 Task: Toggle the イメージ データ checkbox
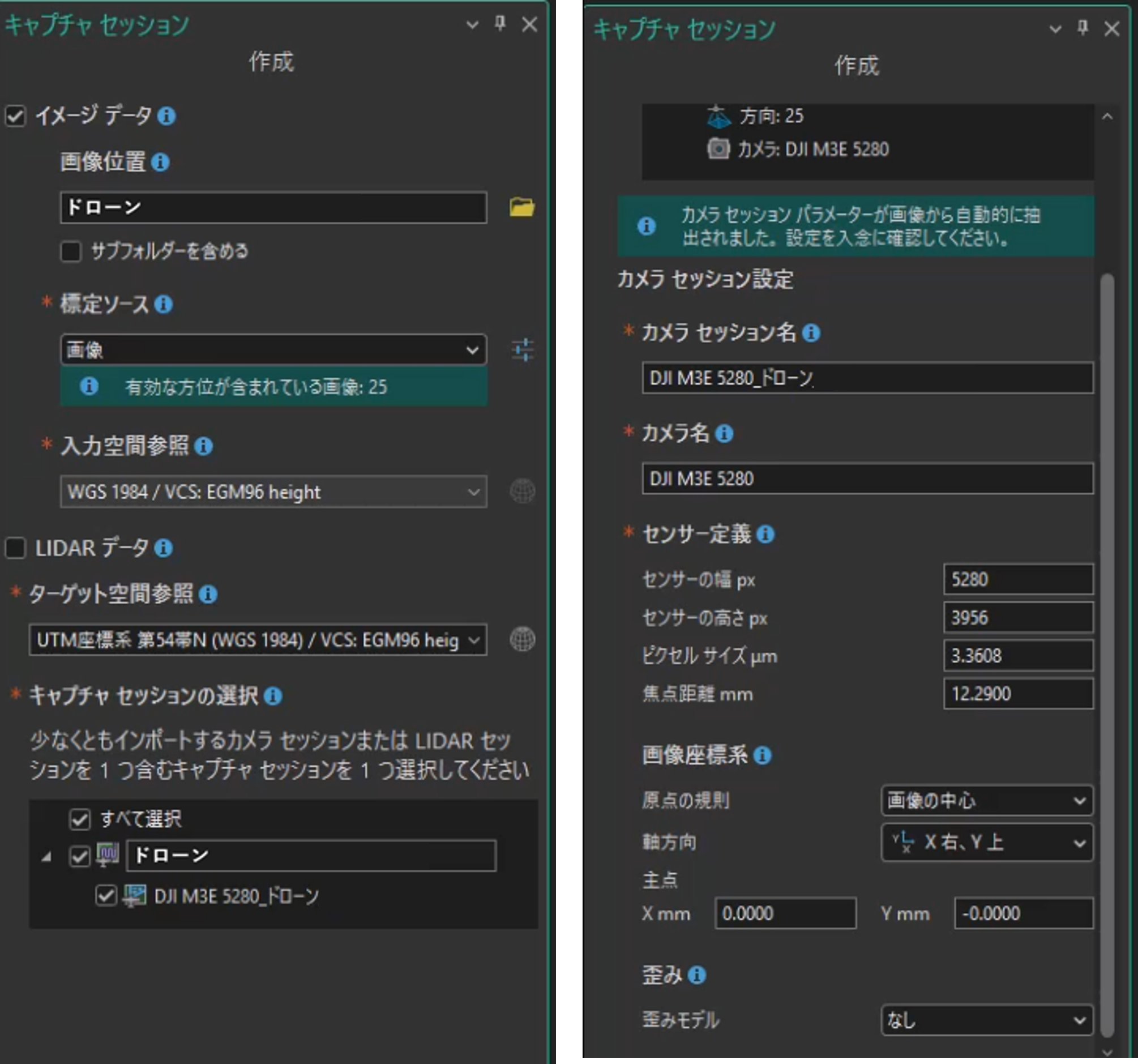click(15, 116)
